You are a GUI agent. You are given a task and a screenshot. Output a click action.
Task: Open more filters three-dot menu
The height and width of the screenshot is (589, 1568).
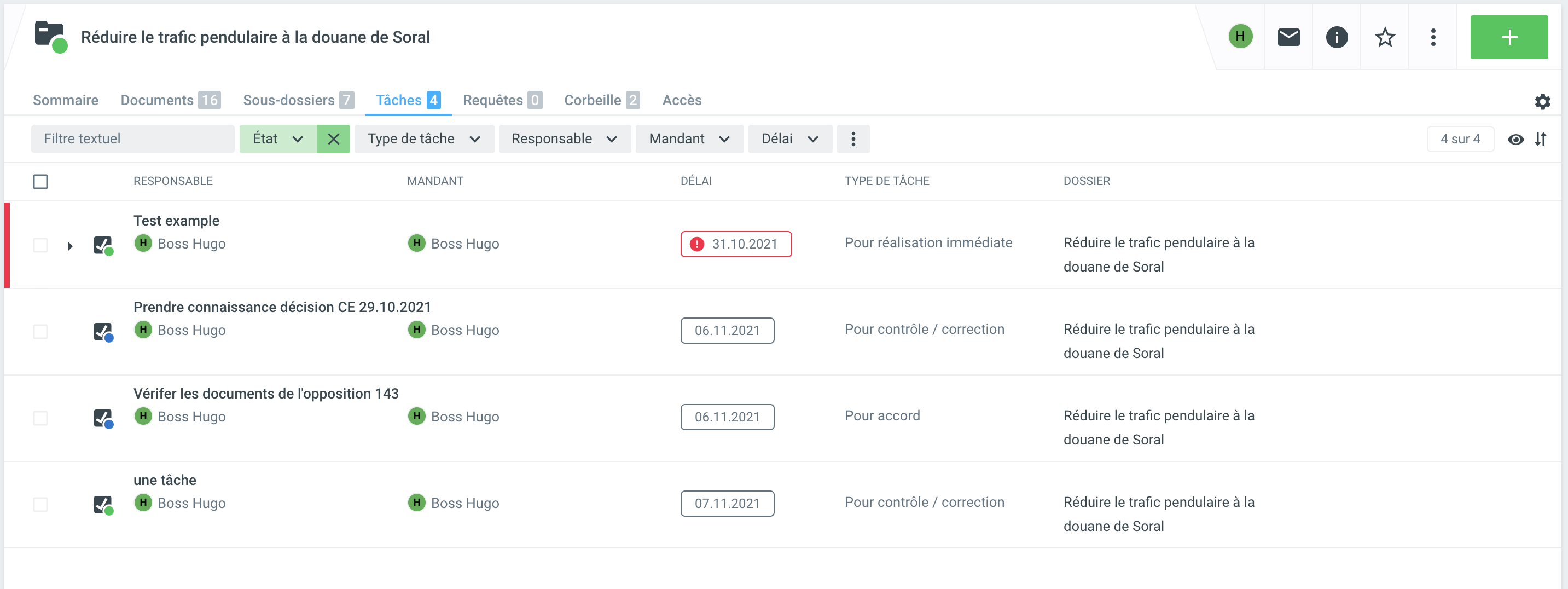coord(853,139)
